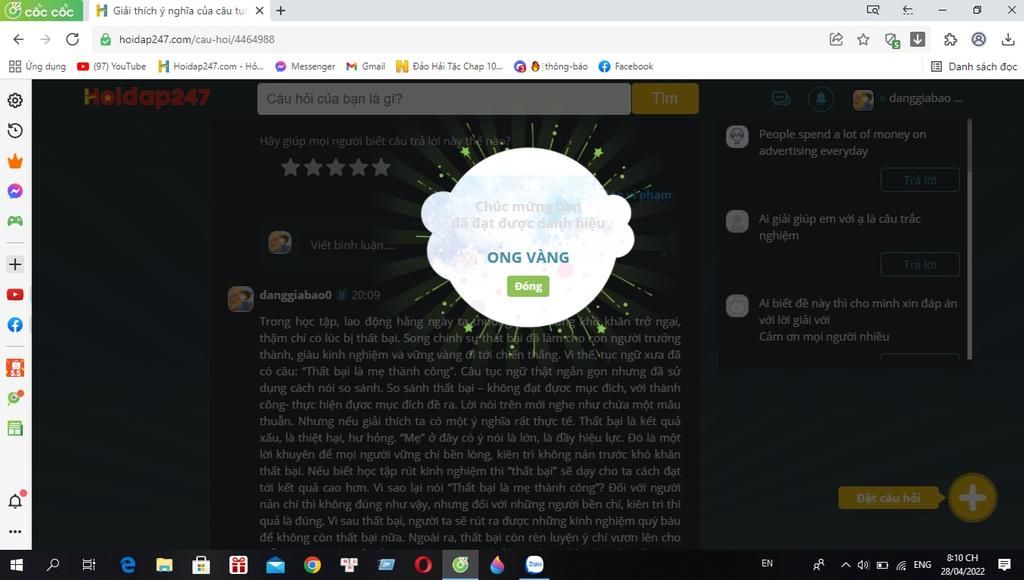The width and height of the screenshot is (1024, 580).
Task: Open the green spreadsheet sidebar icon
Action: coord(15,428)
